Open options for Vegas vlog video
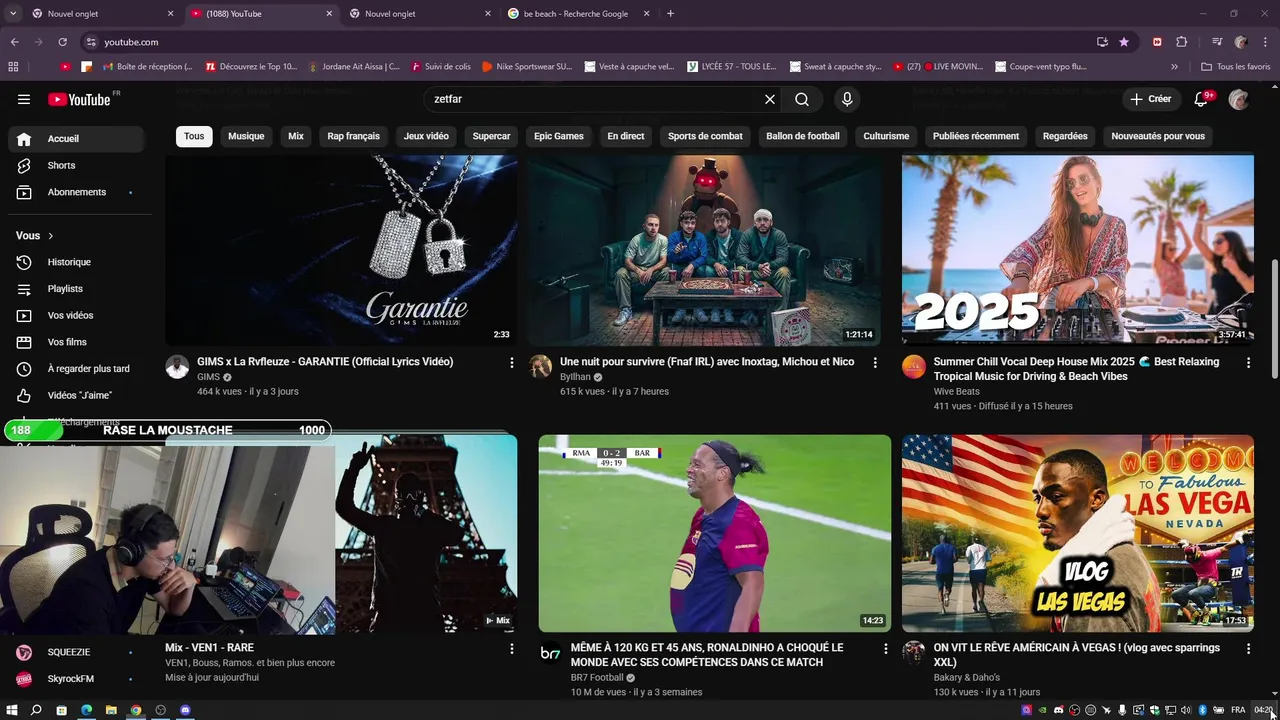This screenshot has width=1280, height=720. point(1248,649)
